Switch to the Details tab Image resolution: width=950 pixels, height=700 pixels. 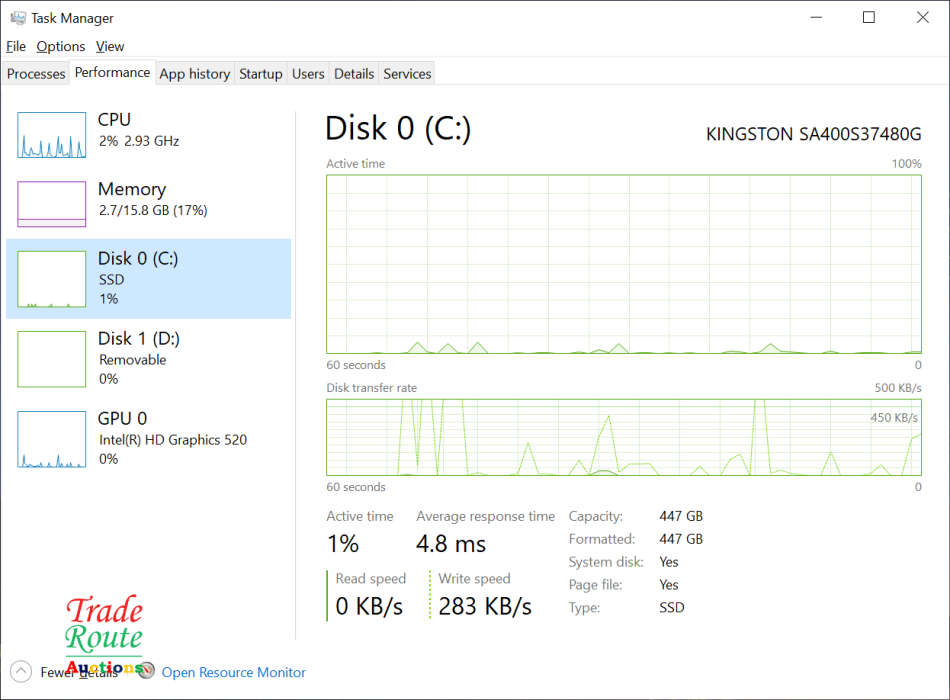(354, 74)
